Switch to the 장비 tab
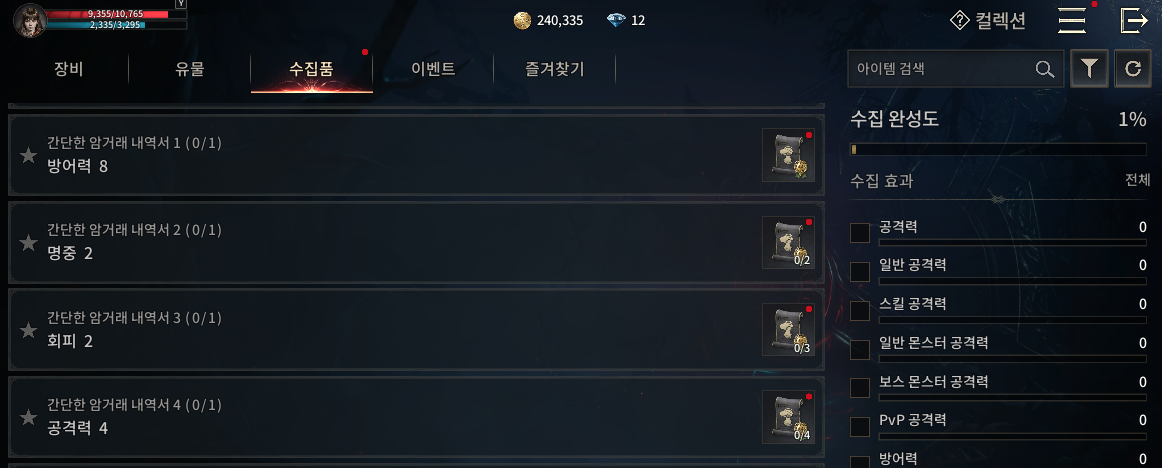 tap(68, 70)
